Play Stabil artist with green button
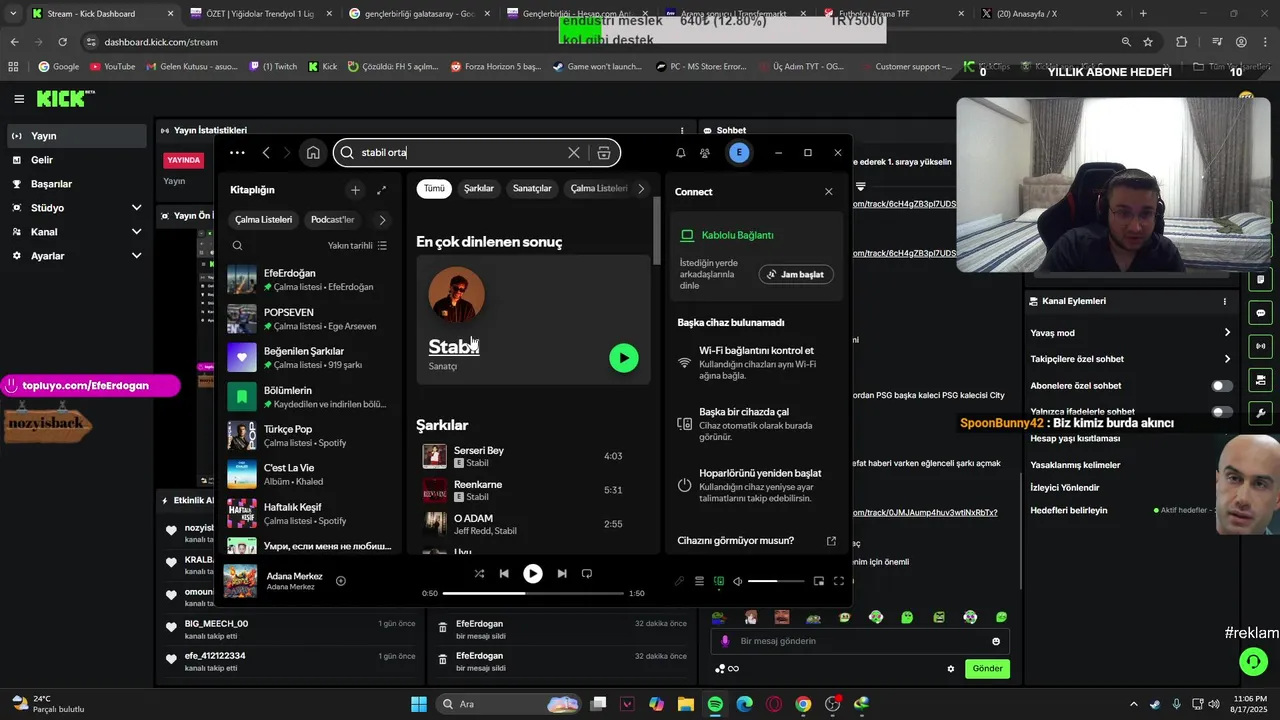The height and width of the screenshot is (720, 1280). click(x=624, y=358)
